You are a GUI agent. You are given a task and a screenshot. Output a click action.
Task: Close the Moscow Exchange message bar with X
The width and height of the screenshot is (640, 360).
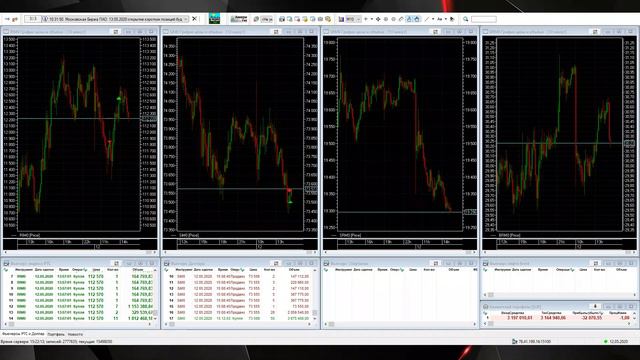[195, 19]
